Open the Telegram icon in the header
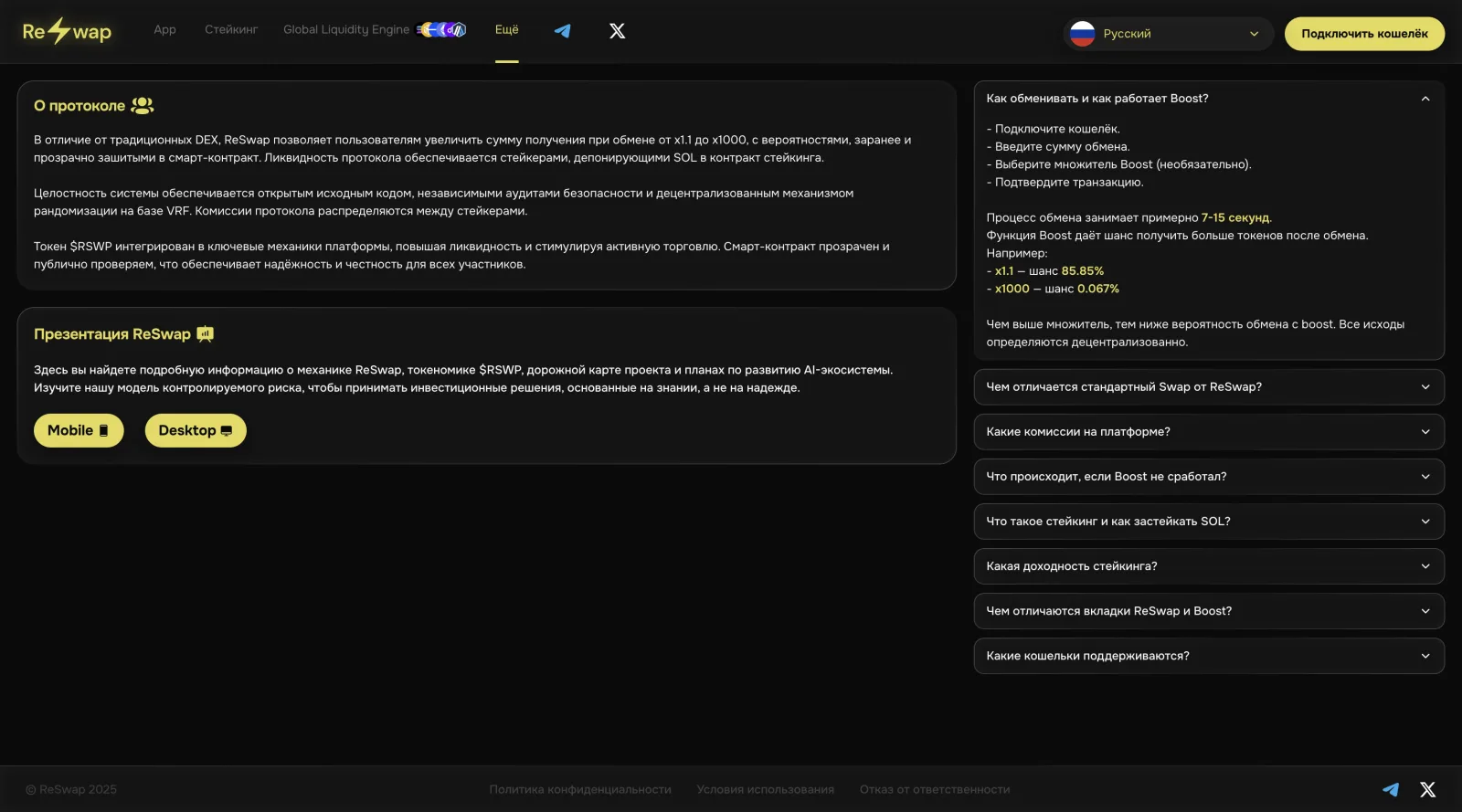 pos(563,31)
